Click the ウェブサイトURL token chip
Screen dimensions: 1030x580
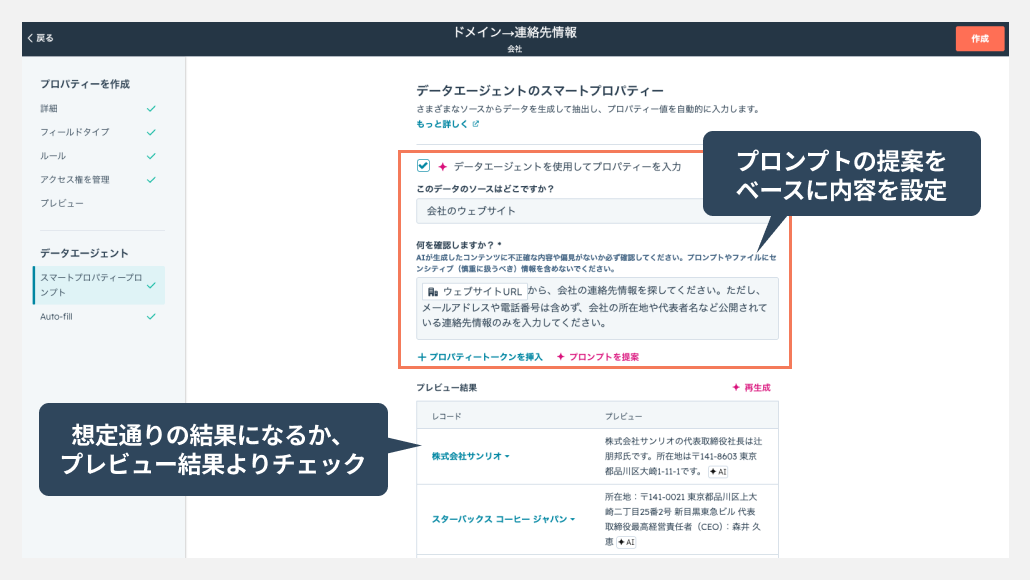[473, 291]
